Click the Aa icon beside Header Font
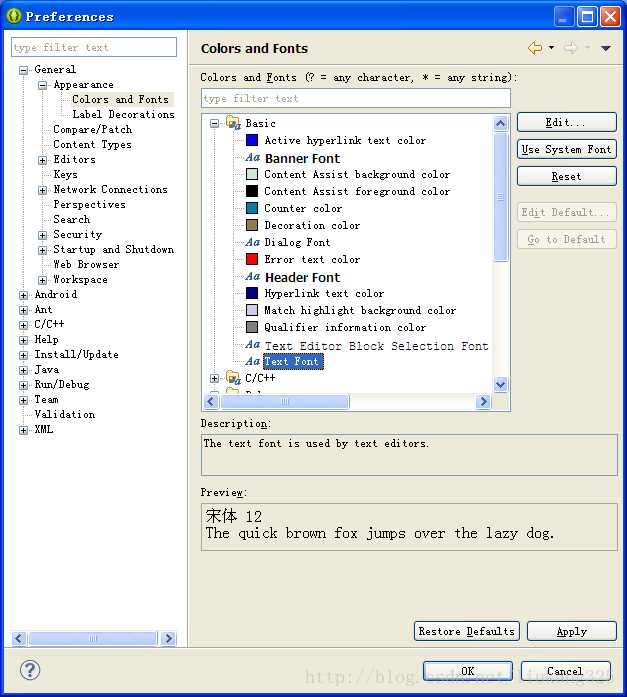 (252, 276)
